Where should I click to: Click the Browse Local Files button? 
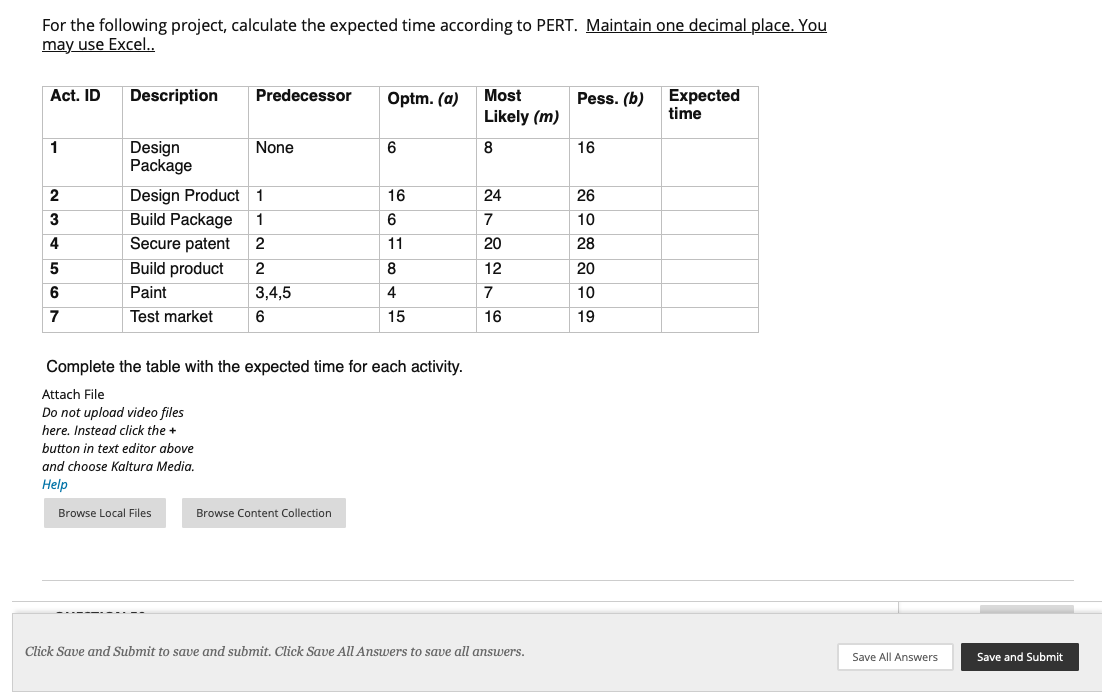(x=104, y=512)
